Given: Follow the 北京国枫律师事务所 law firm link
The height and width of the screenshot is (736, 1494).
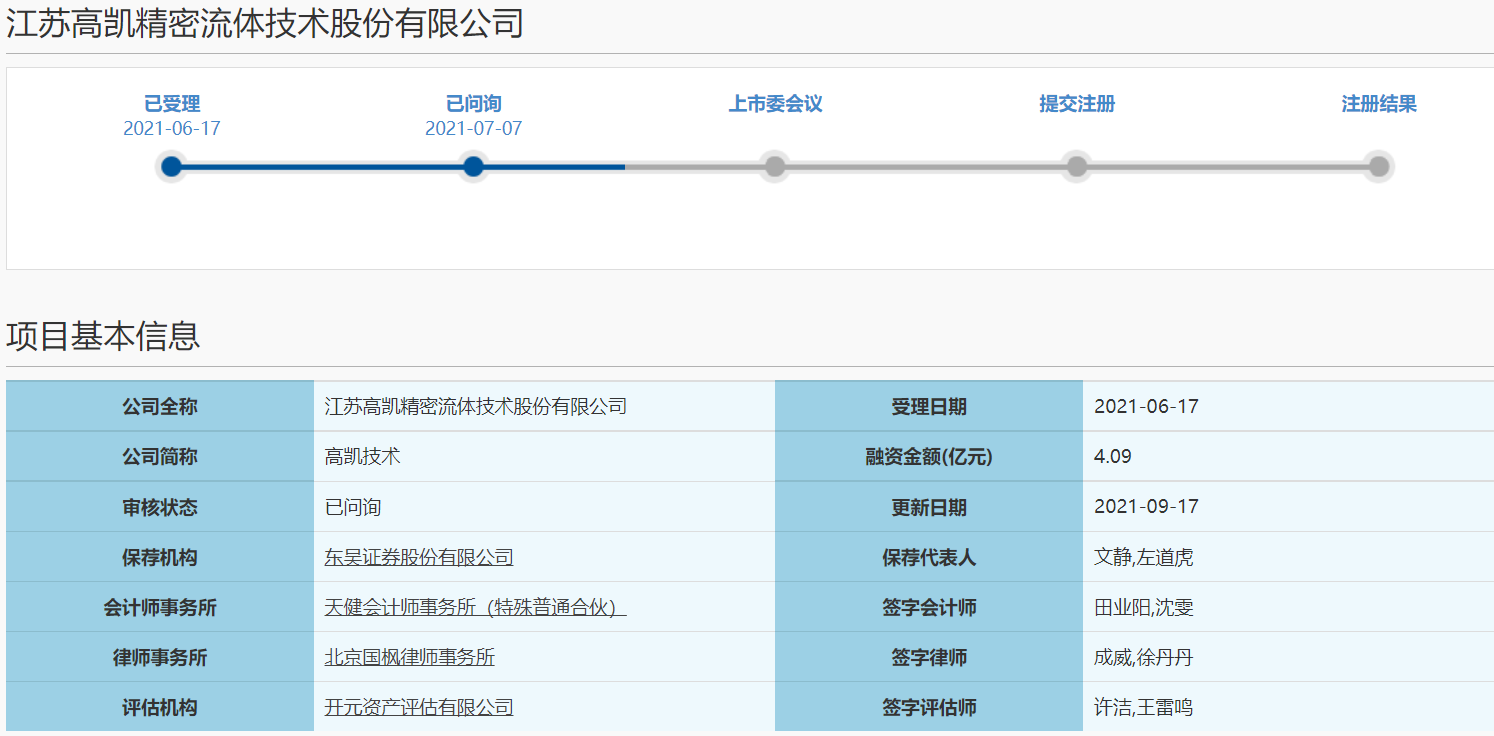Looking at the screenshot, I should coord(409,657).
